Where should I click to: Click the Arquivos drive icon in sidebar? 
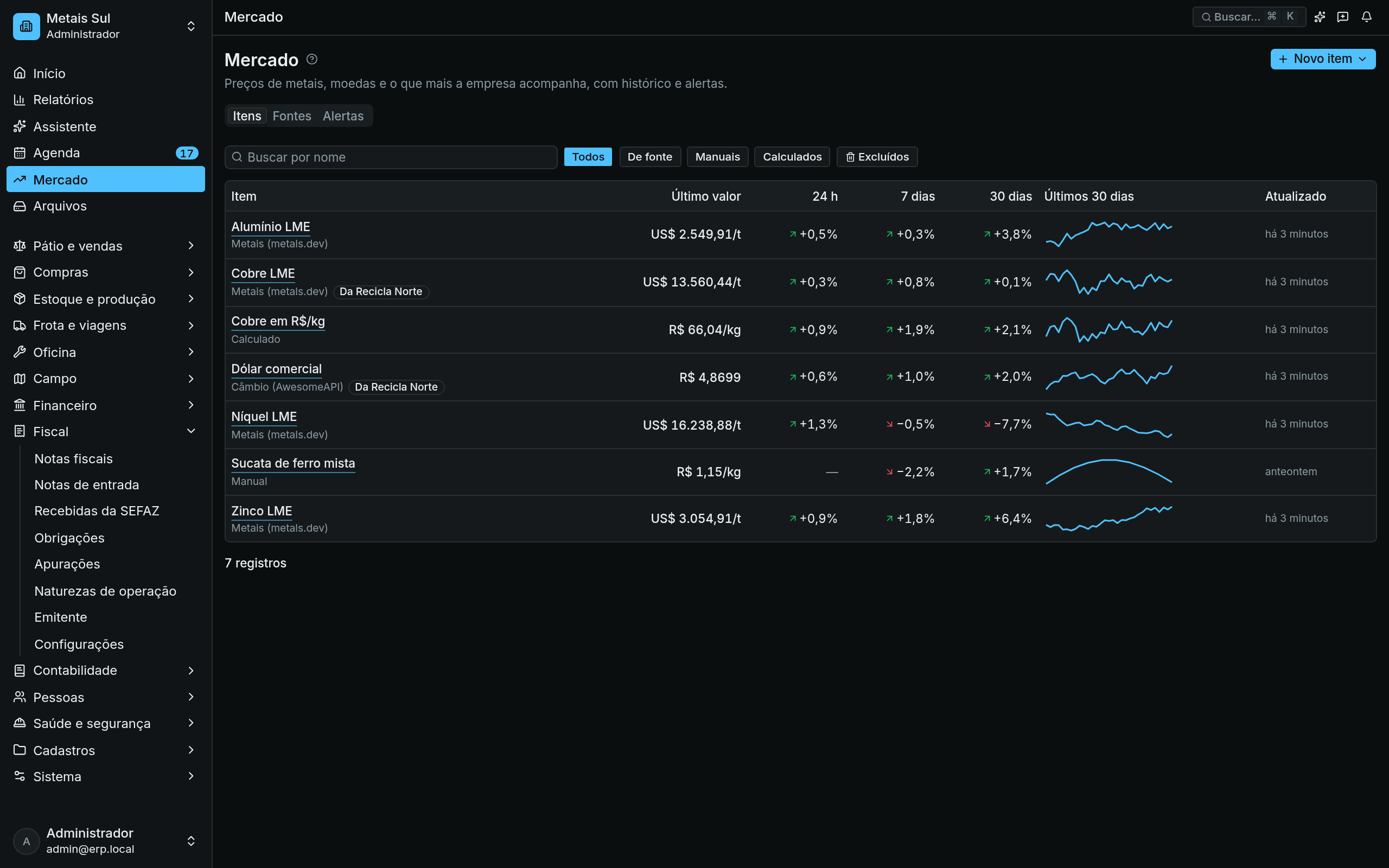(20, 206)
